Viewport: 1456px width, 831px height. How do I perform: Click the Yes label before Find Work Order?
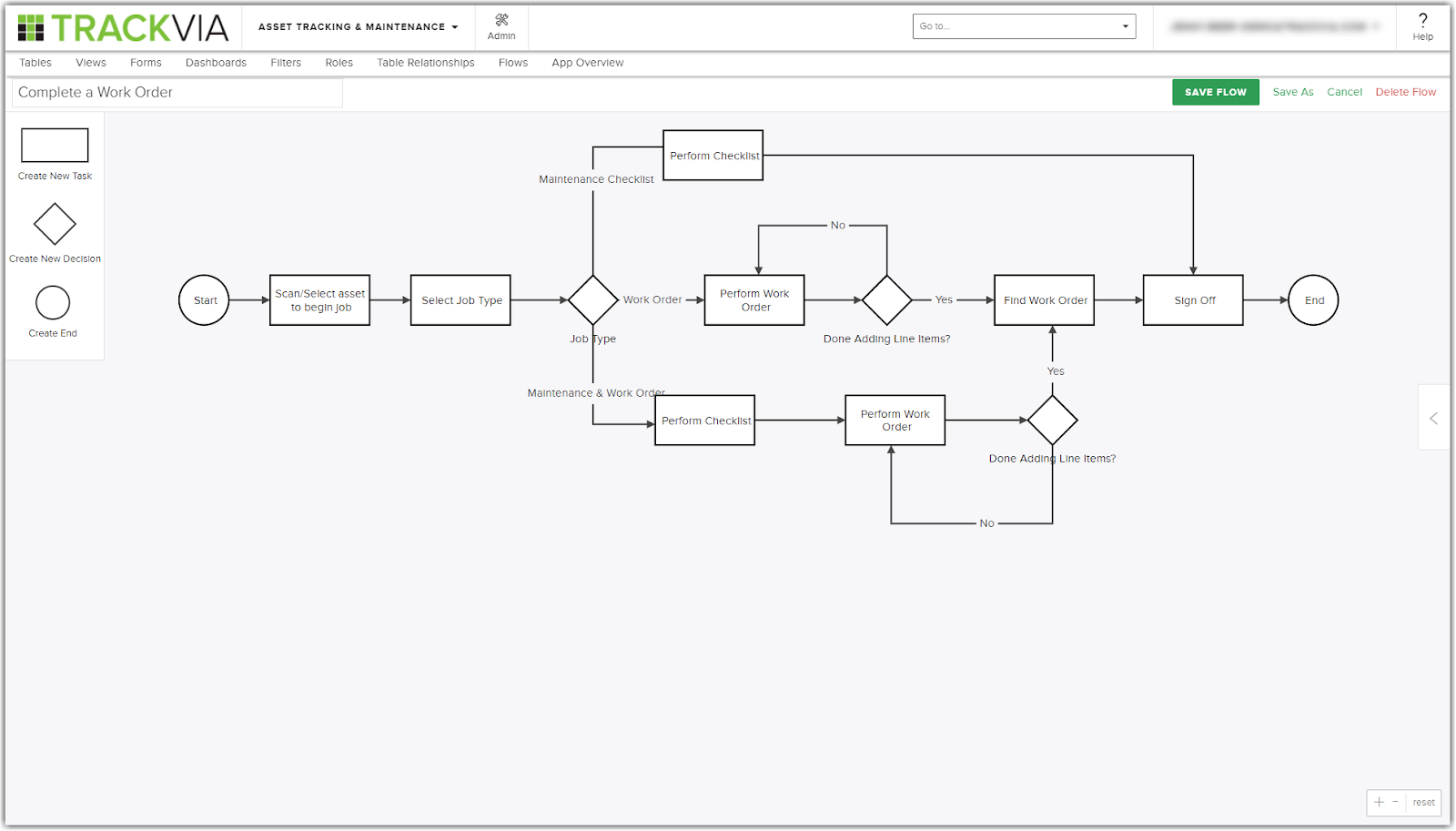pos(945,299)
